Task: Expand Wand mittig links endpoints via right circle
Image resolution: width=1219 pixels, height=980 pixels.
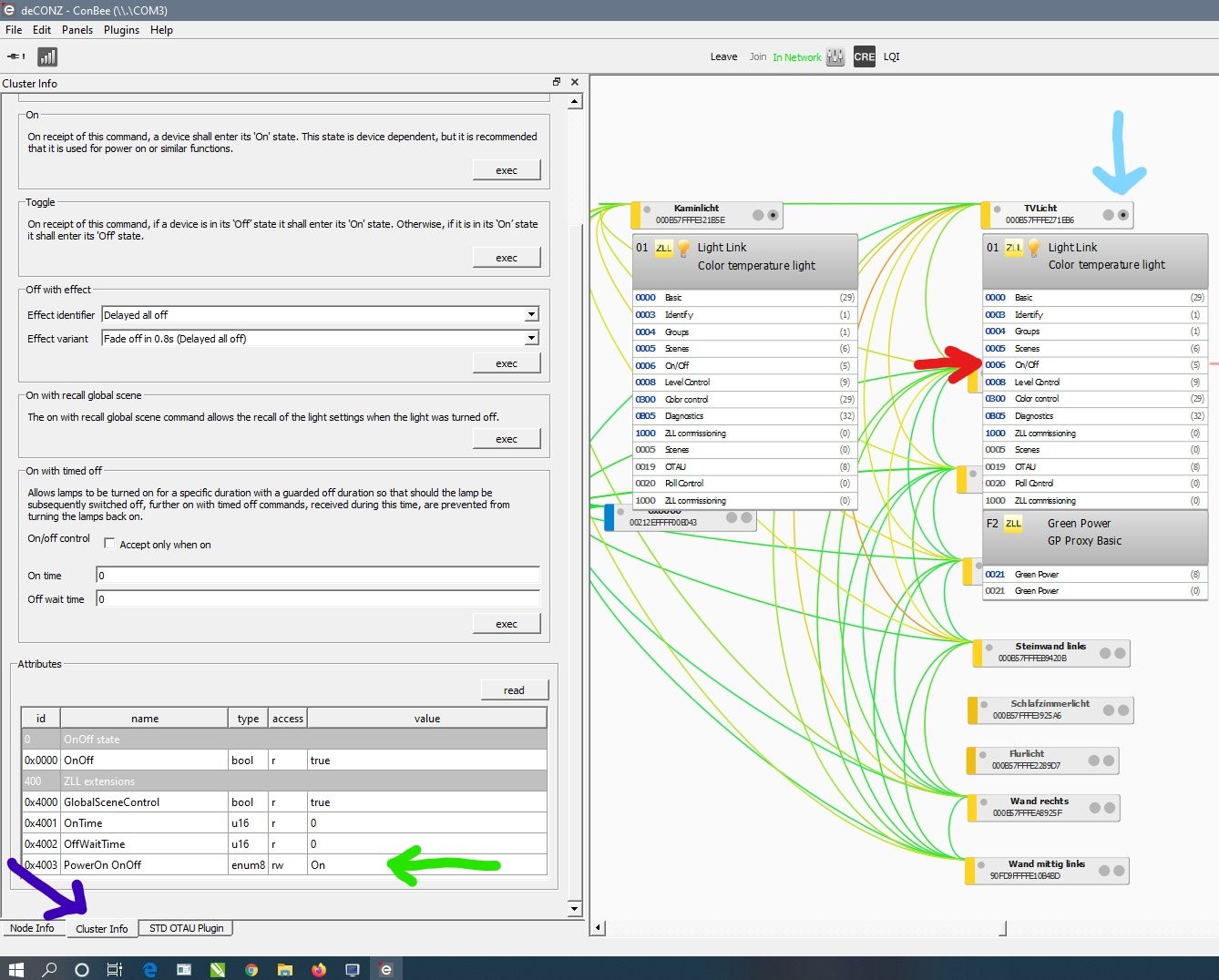Action: tap(1119, 871)
